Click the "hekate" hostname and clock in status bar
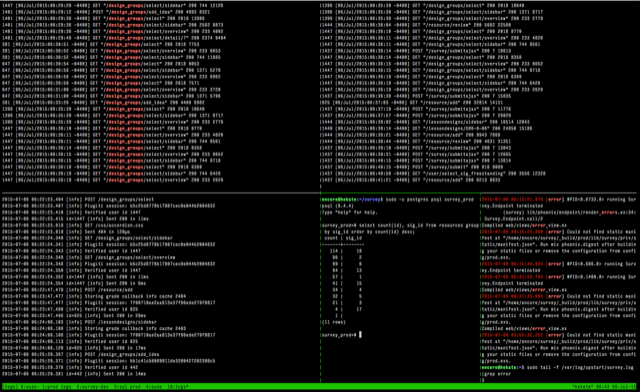Screen dimensions: 640x392 coord(604,386)
